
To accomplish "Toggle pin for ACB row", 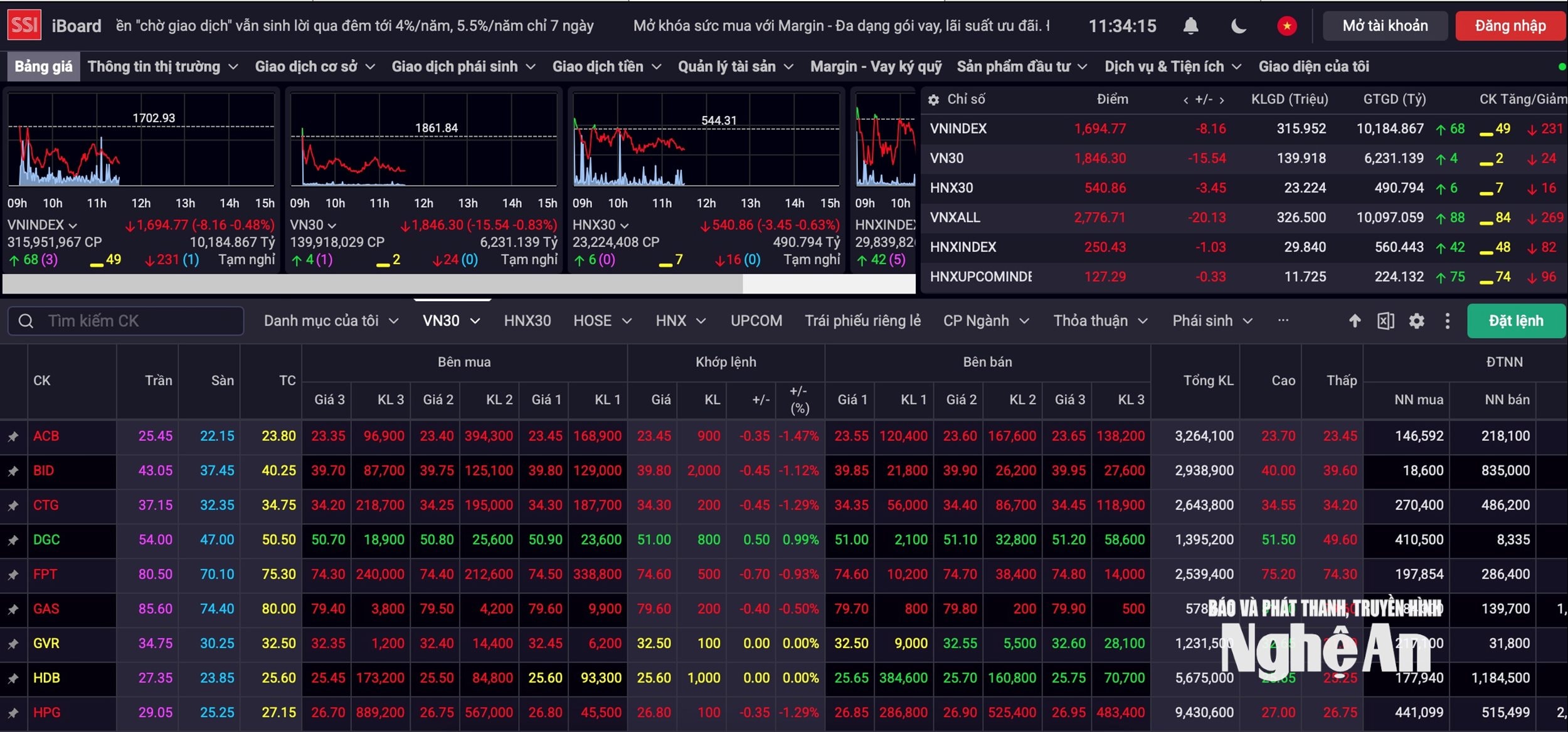I will pyautogui.click(x=13, y=437).
